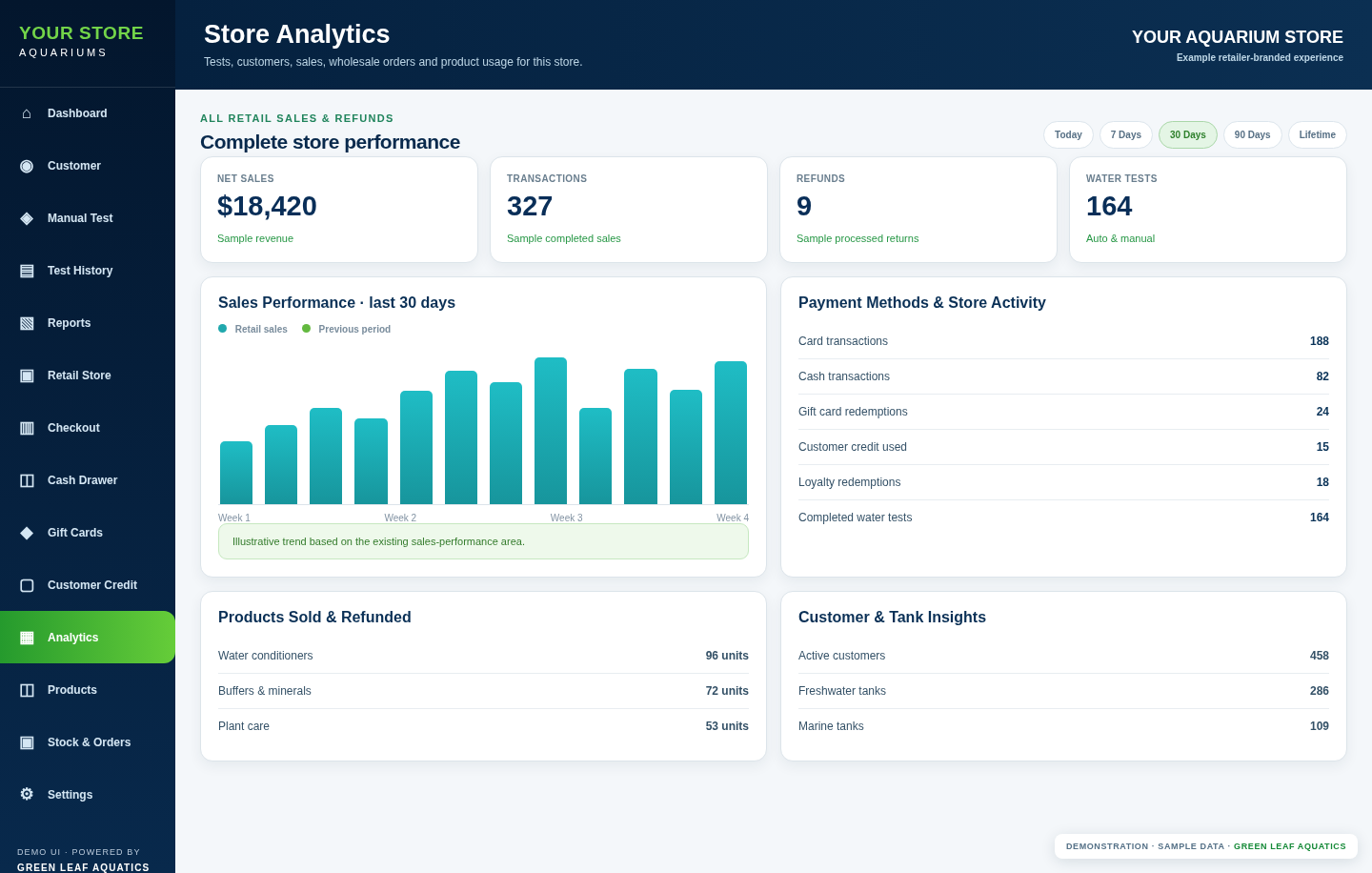Select the Analytics menu item

point(88,638)
